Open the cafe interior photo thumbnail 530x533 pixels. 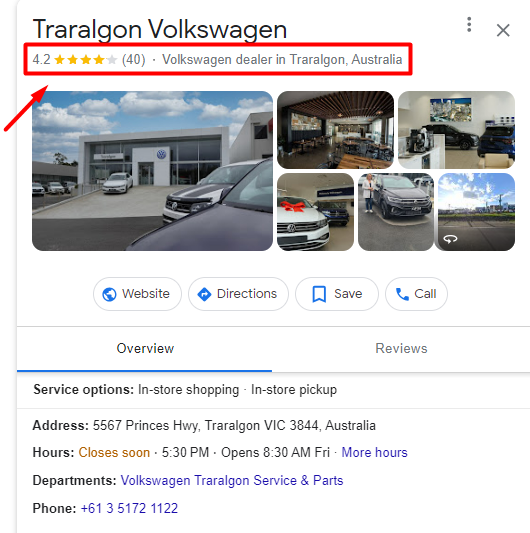click(x=336, y=130)
